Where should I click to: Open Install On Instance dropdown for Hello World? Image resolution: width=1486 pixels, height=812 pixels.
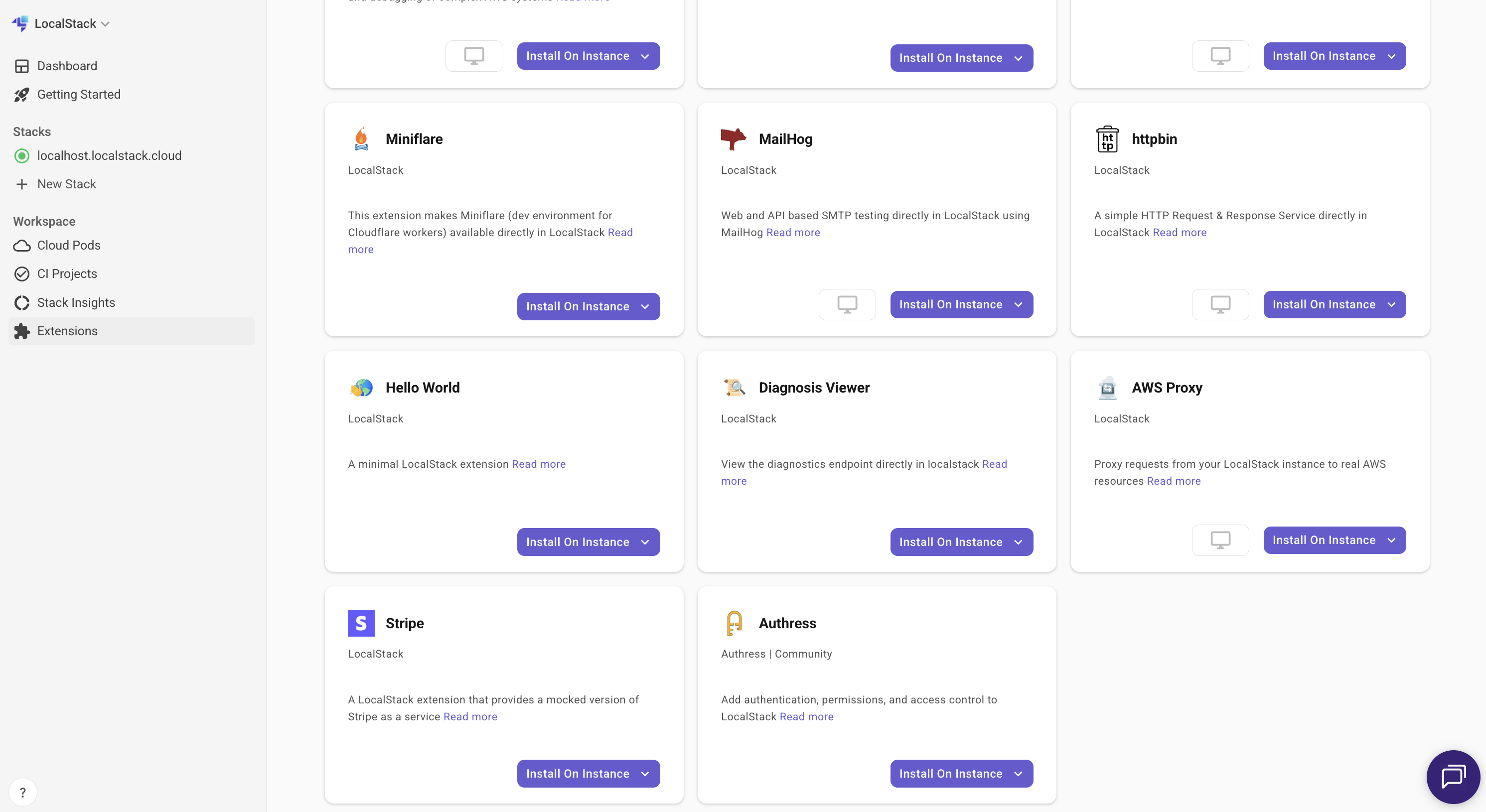[645, 542]
